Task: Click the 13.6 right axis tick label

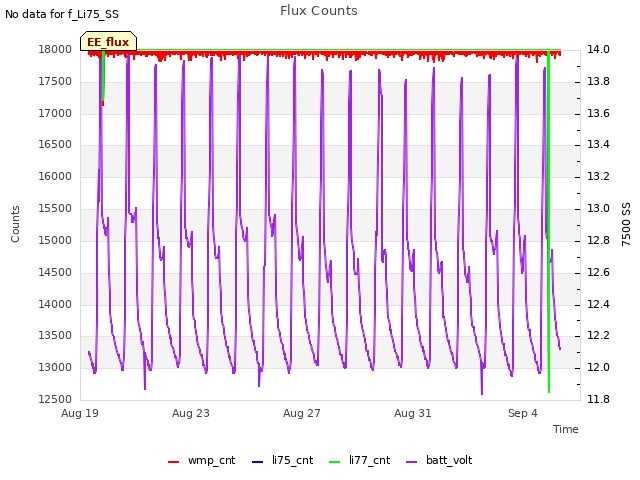Action: click(598, 113)
